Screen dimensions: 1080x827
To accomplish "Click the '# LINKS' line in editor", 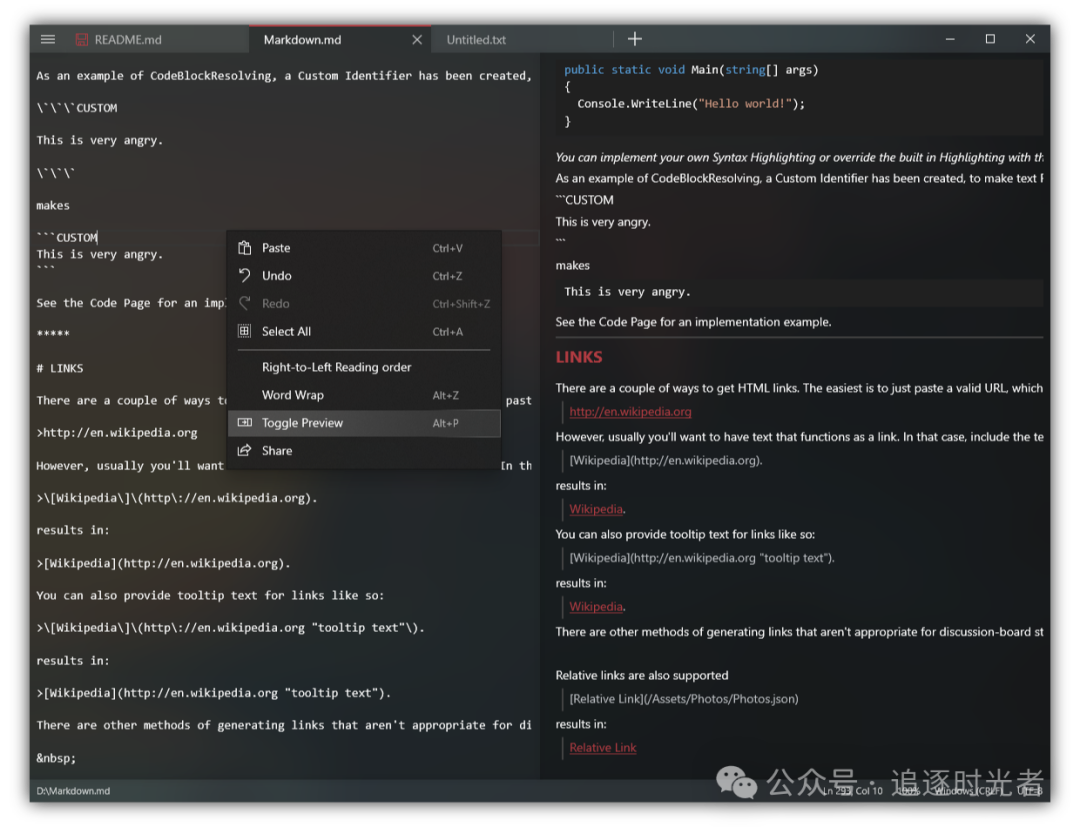I will click(x=60, y=368).
